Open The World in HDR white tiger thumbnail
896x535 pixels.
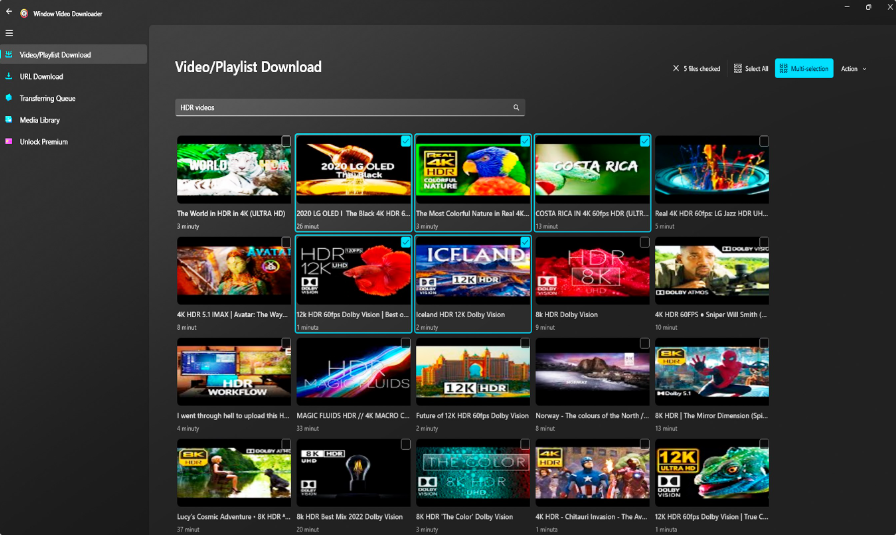tap(234, 170)
